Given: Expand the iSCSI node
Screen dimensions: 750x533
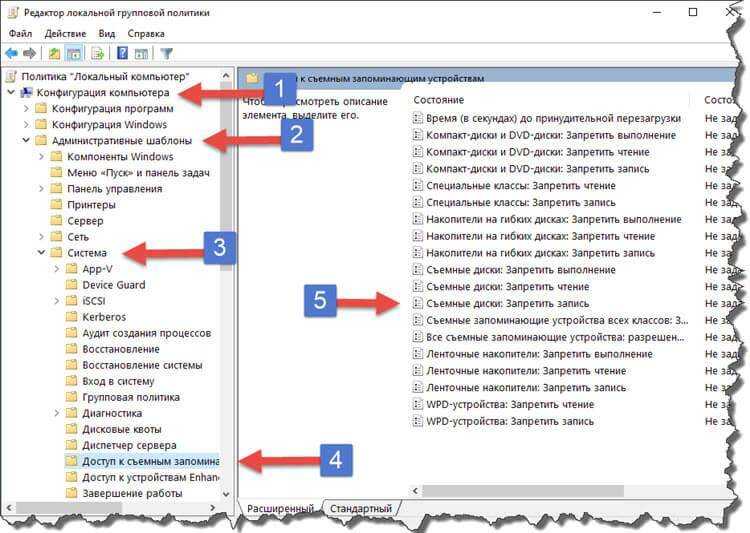Looking at the screenshot, I should pos(57,301).
